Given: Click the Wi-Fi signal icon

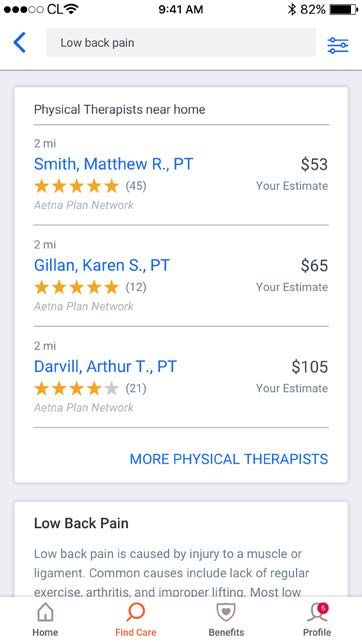Looking at the screenshot, I should point(71,9).
